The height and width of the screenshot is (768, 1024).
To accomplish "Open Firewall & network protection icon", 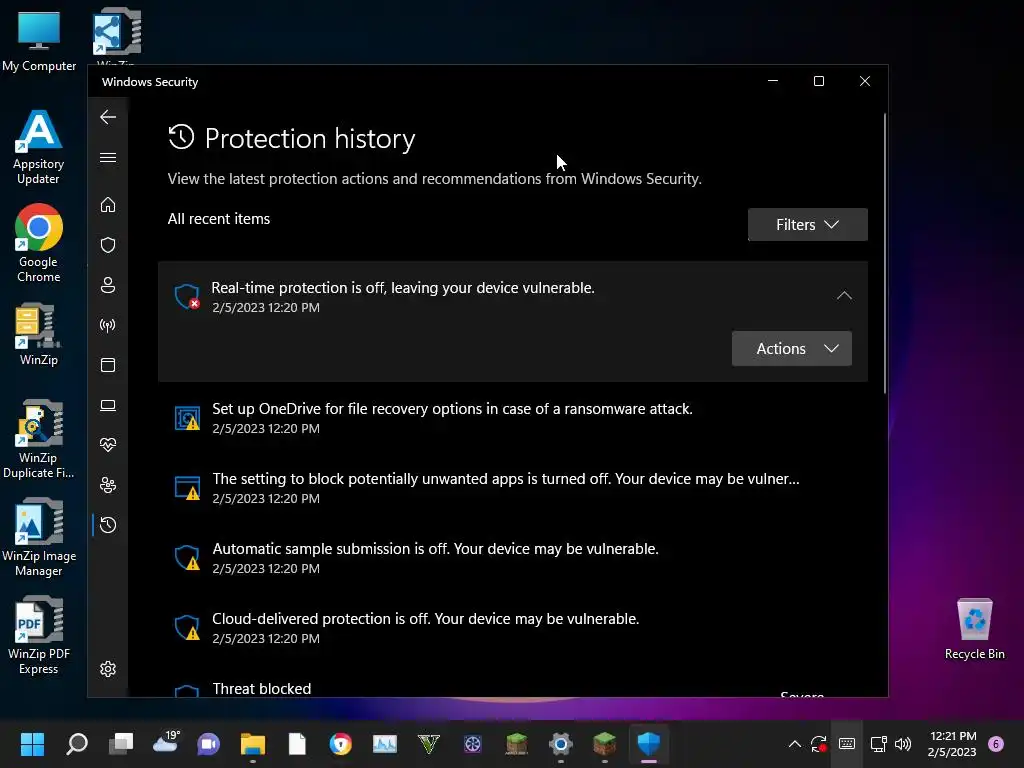I will (x=108, y=325).
